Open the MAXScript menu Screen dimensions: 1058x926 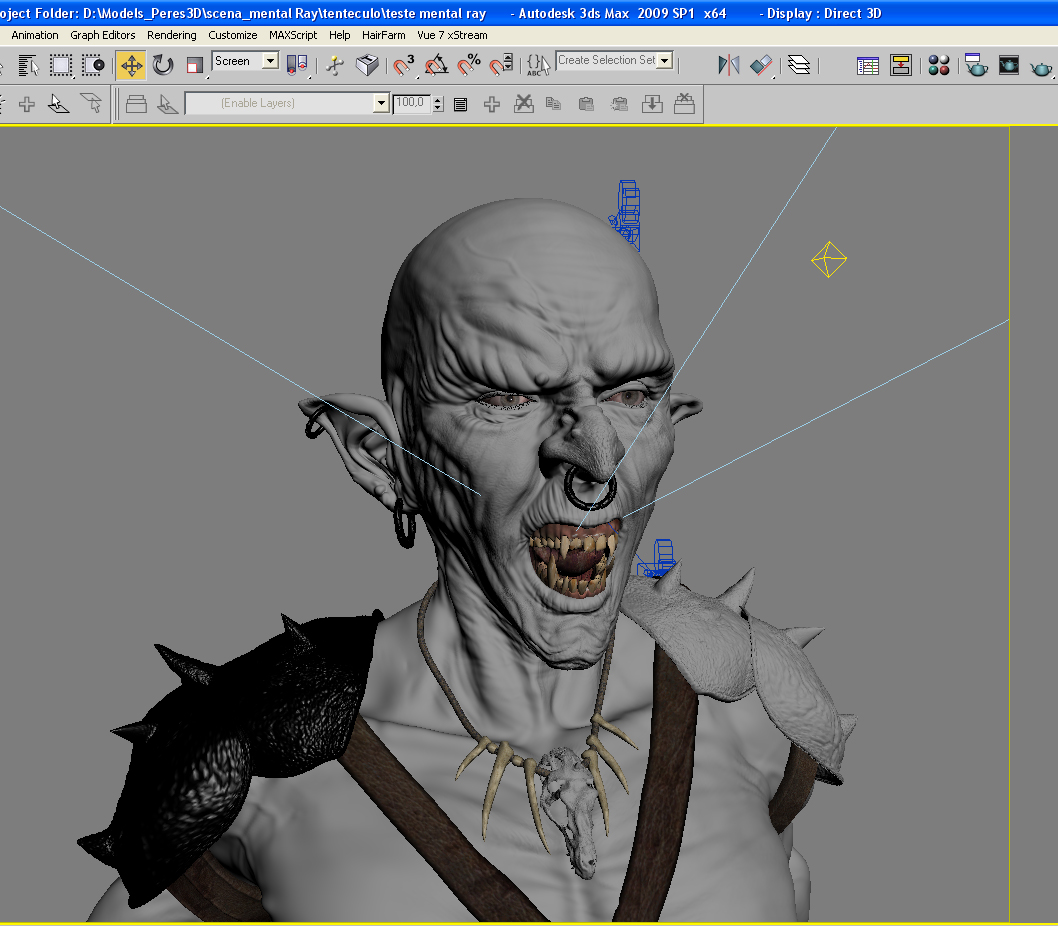click(x=293, y=35)
